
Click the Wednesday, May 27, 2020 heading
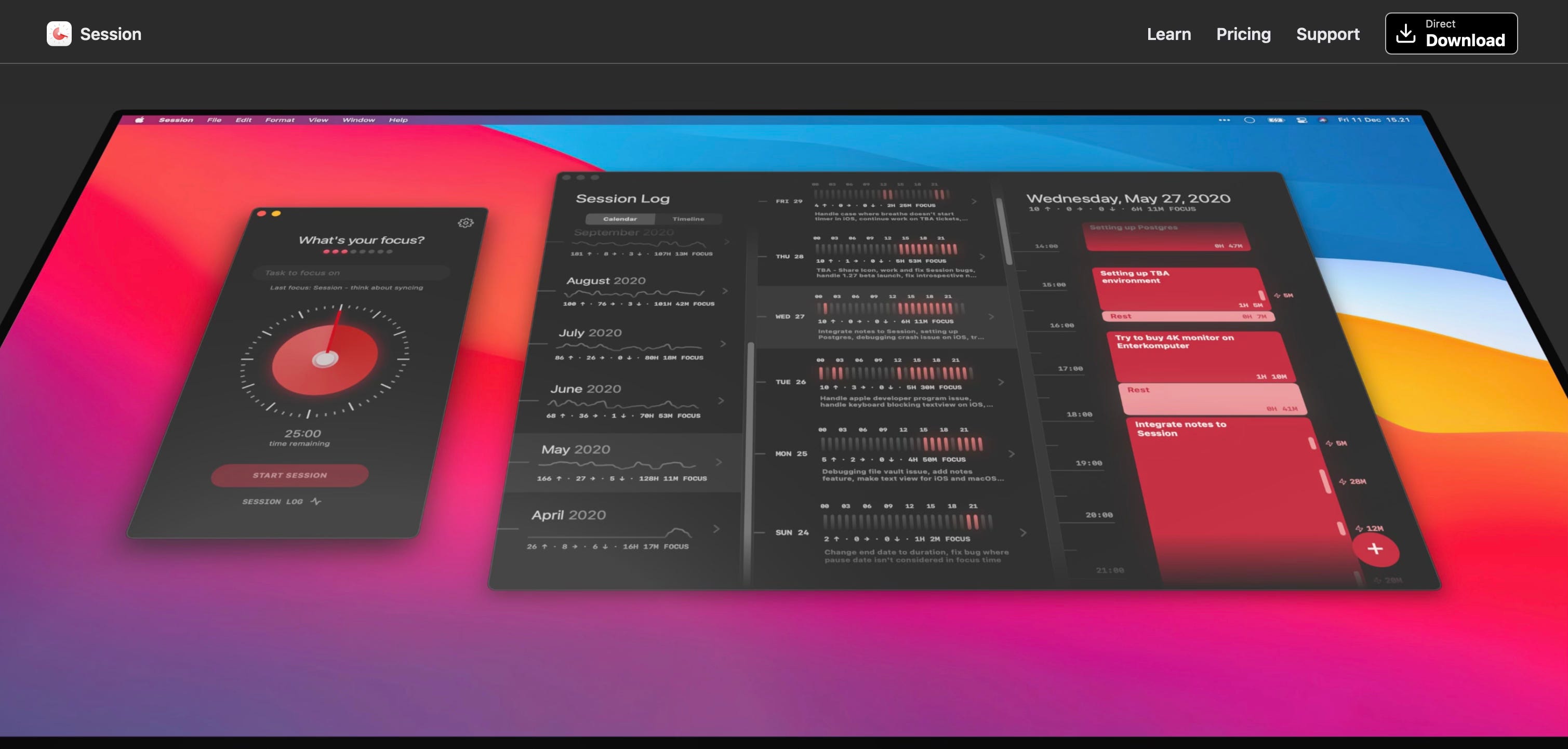pos(1128,198)
